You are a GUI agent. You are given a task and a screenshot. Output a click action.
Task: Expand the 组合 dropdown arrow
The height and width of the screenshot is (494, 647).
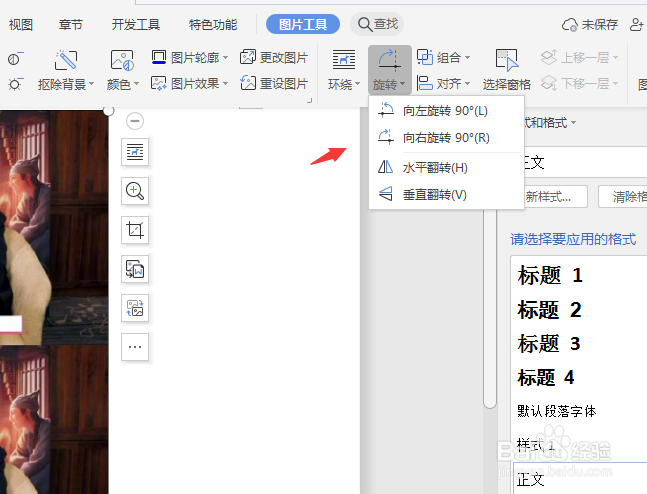click(x=467, y=57)
